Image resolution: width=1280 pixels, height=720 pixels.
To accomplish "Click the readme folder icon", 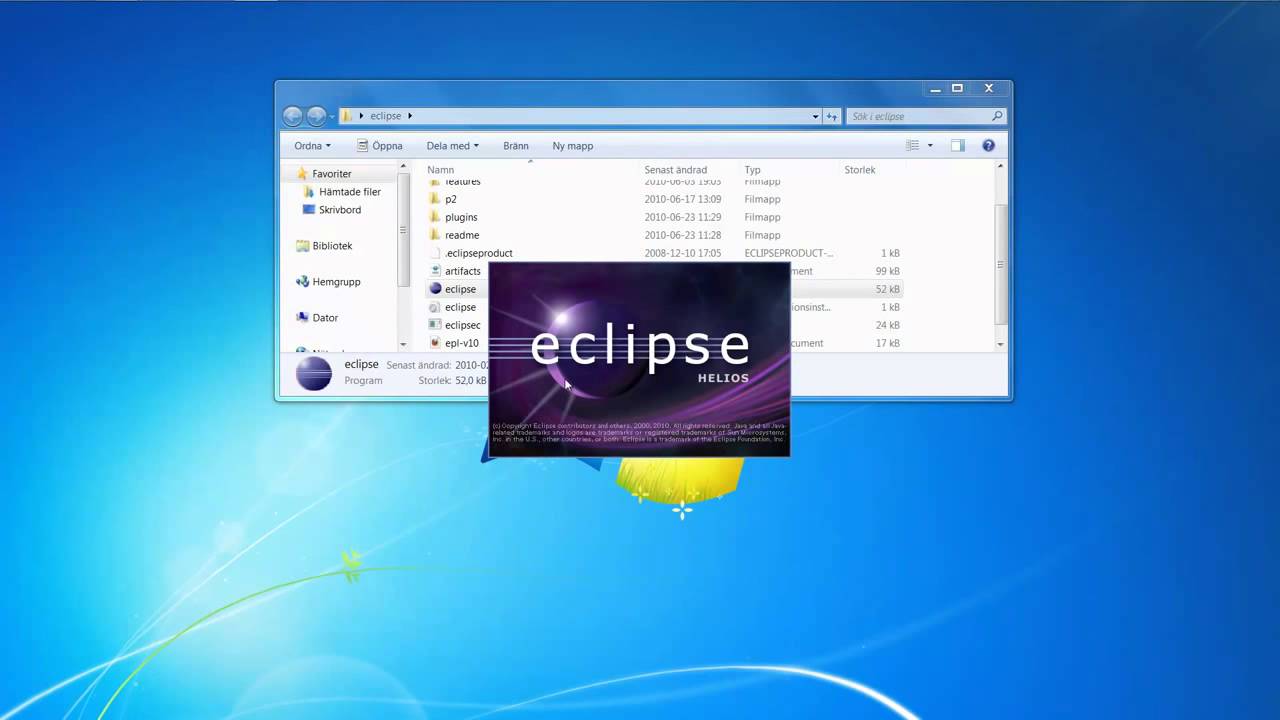I will [435, 235].
